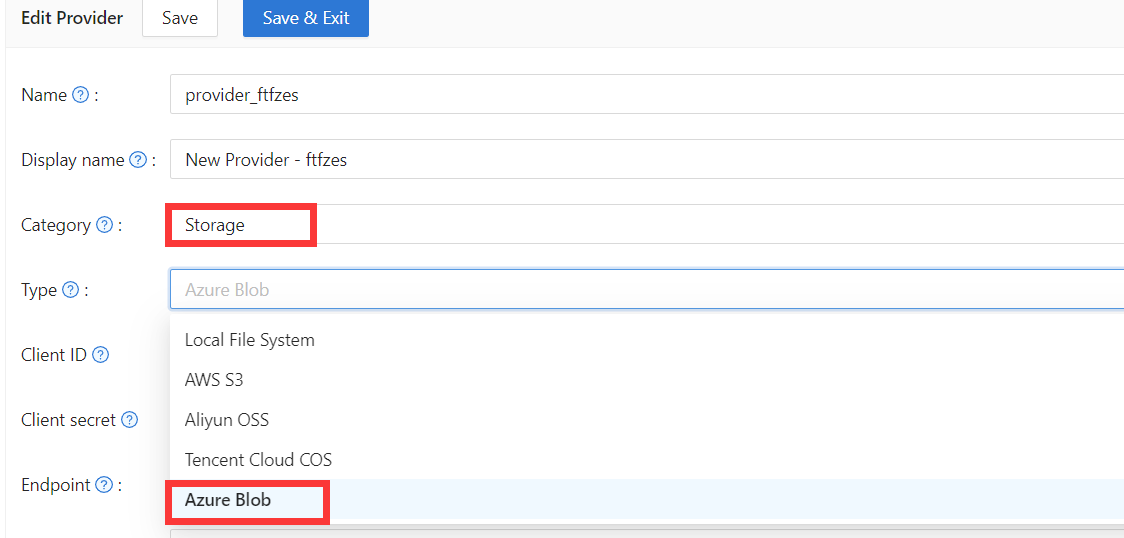The width and height of the screenshot is (1124, 538).
Task: Click the Save & Exit button
Action: (x=305, y=18)
